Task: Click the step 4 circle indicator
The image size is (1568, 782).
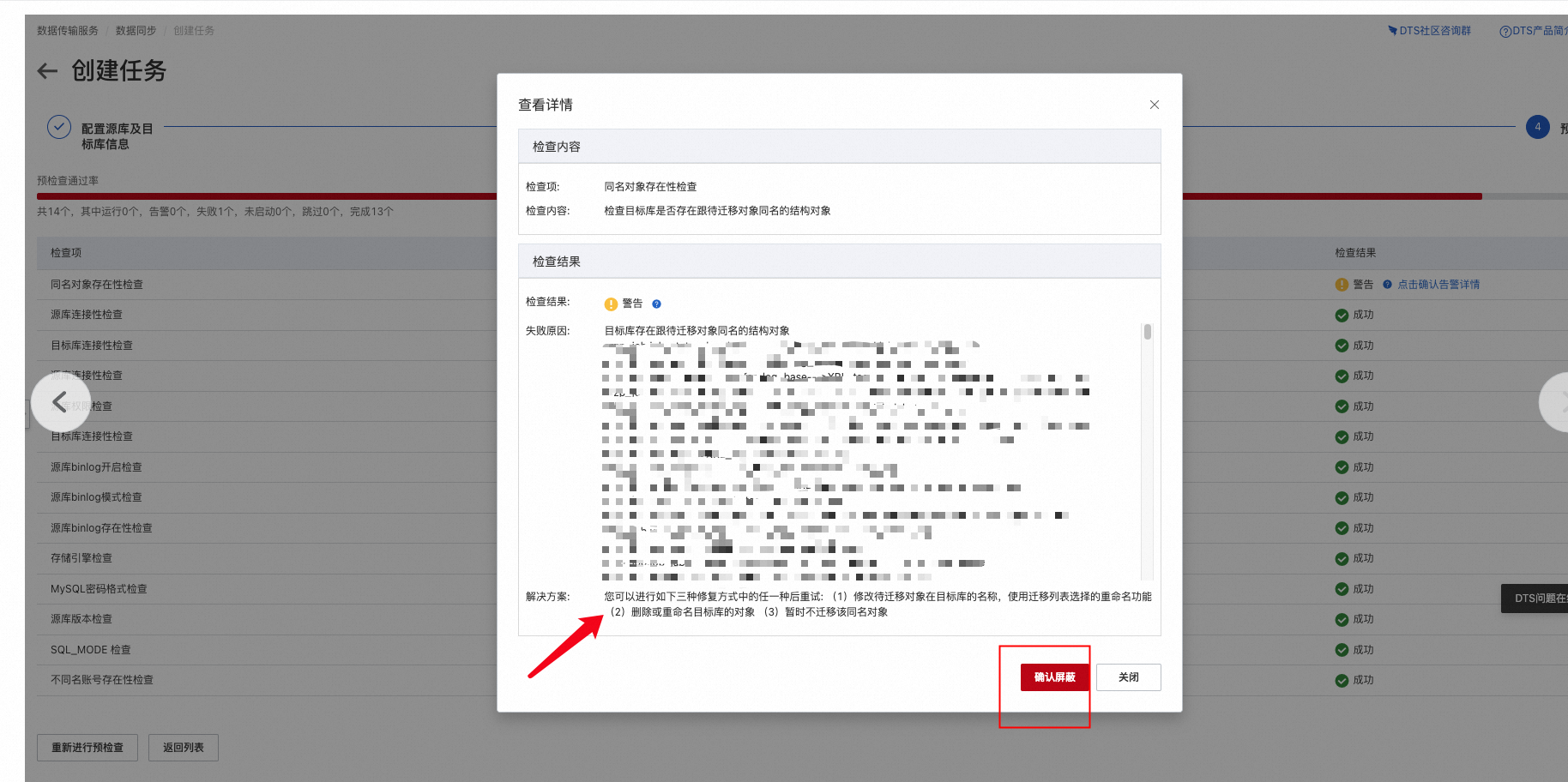Action: click(x=1538, y=127)
